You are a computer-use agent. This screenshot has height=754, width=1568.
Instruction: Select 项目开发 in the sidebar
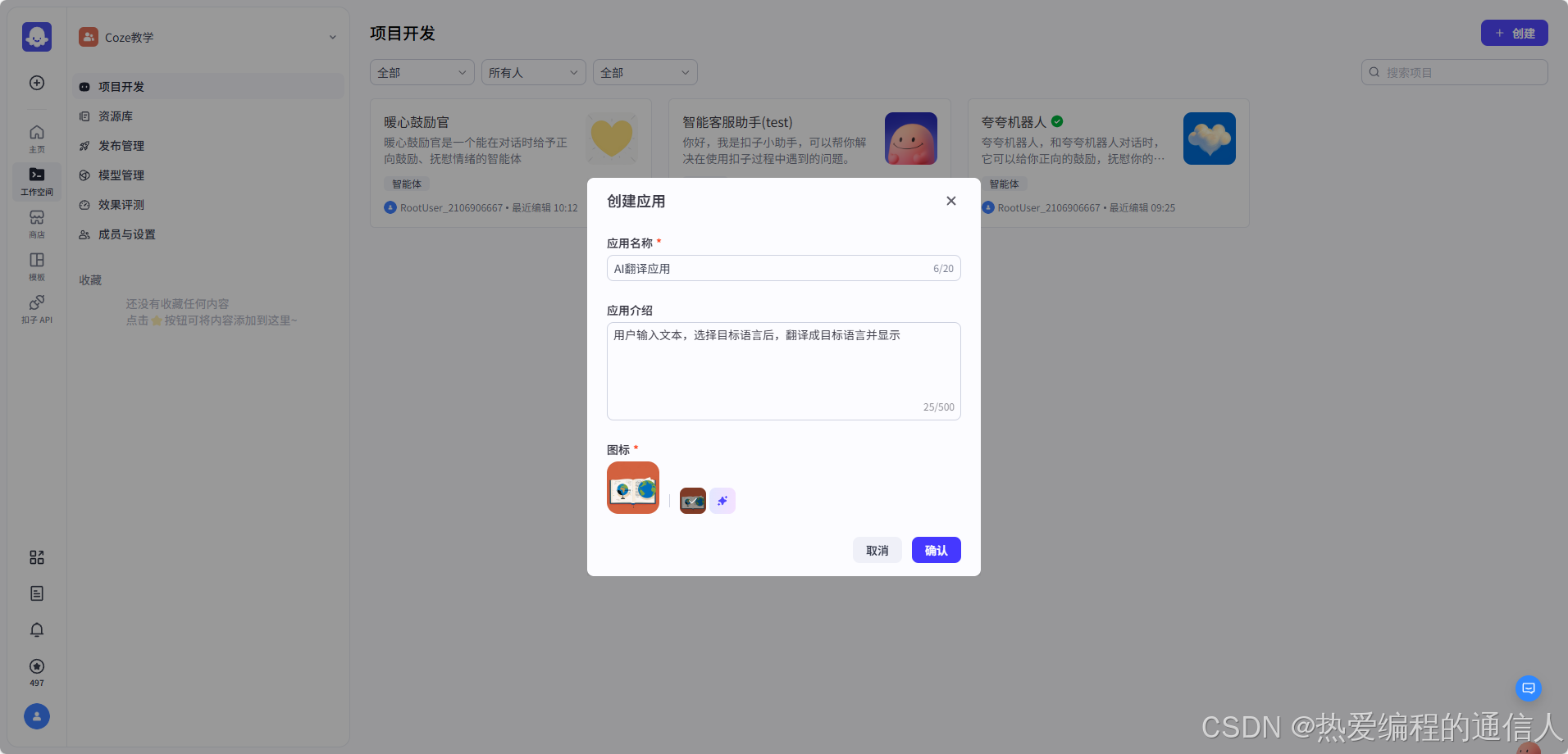click(x=208, y=86)
